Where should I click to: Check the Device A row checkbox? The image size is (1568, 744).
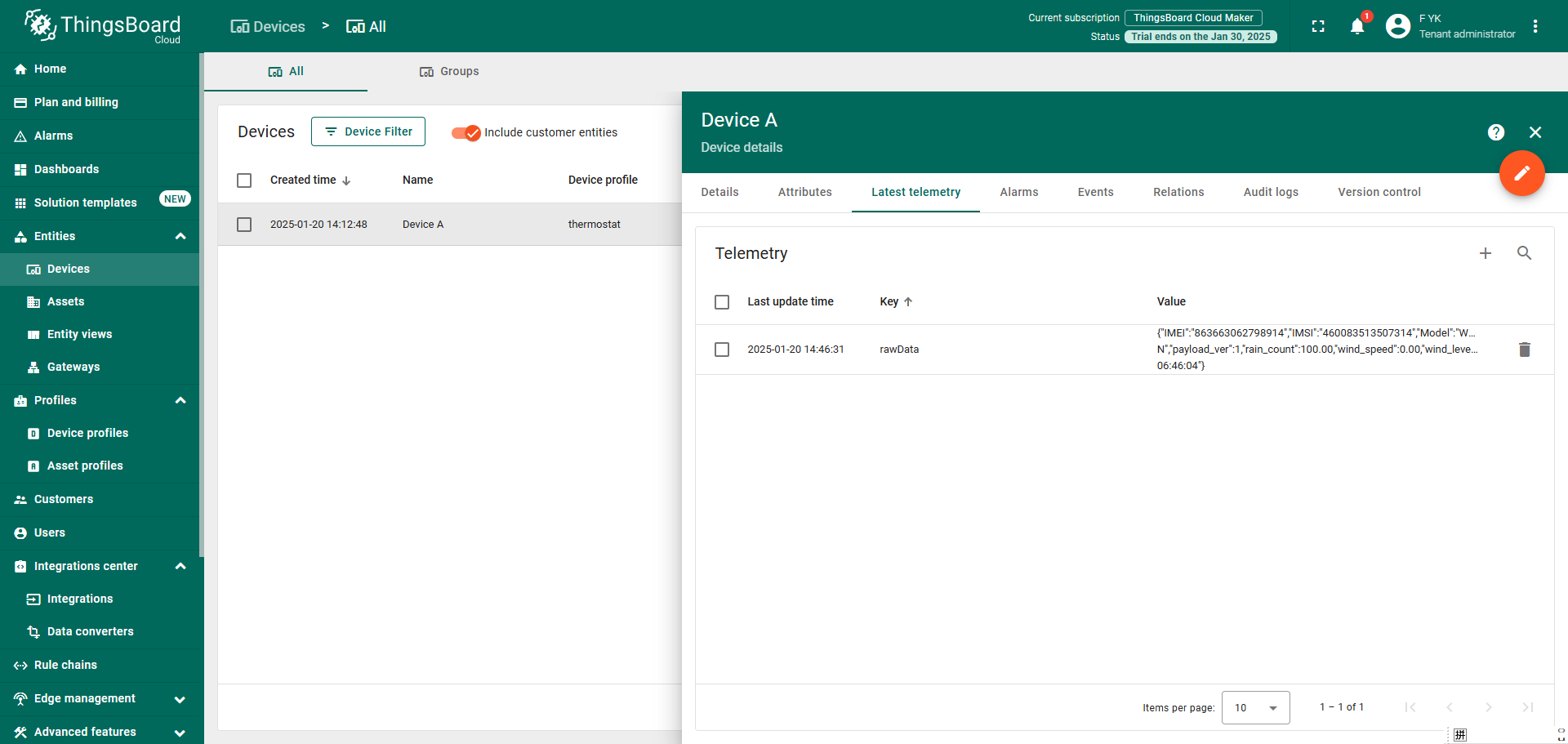click(244, 225)
